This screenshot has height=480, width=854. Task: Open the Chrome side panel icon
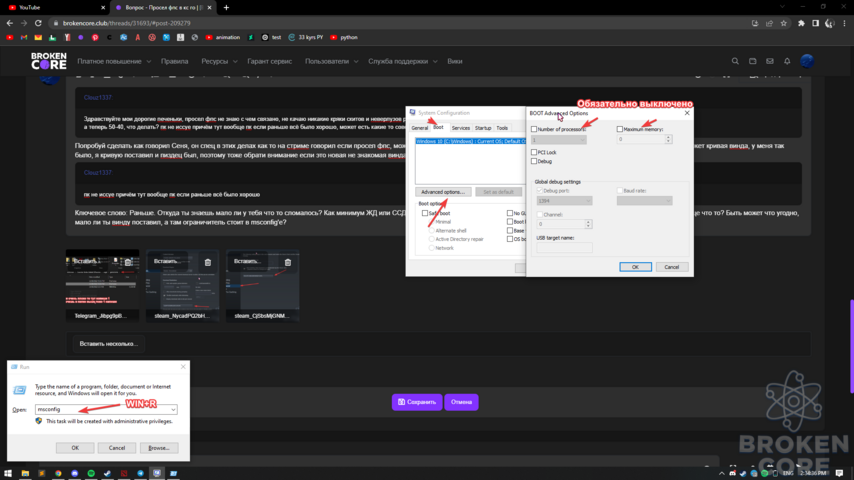815,23
